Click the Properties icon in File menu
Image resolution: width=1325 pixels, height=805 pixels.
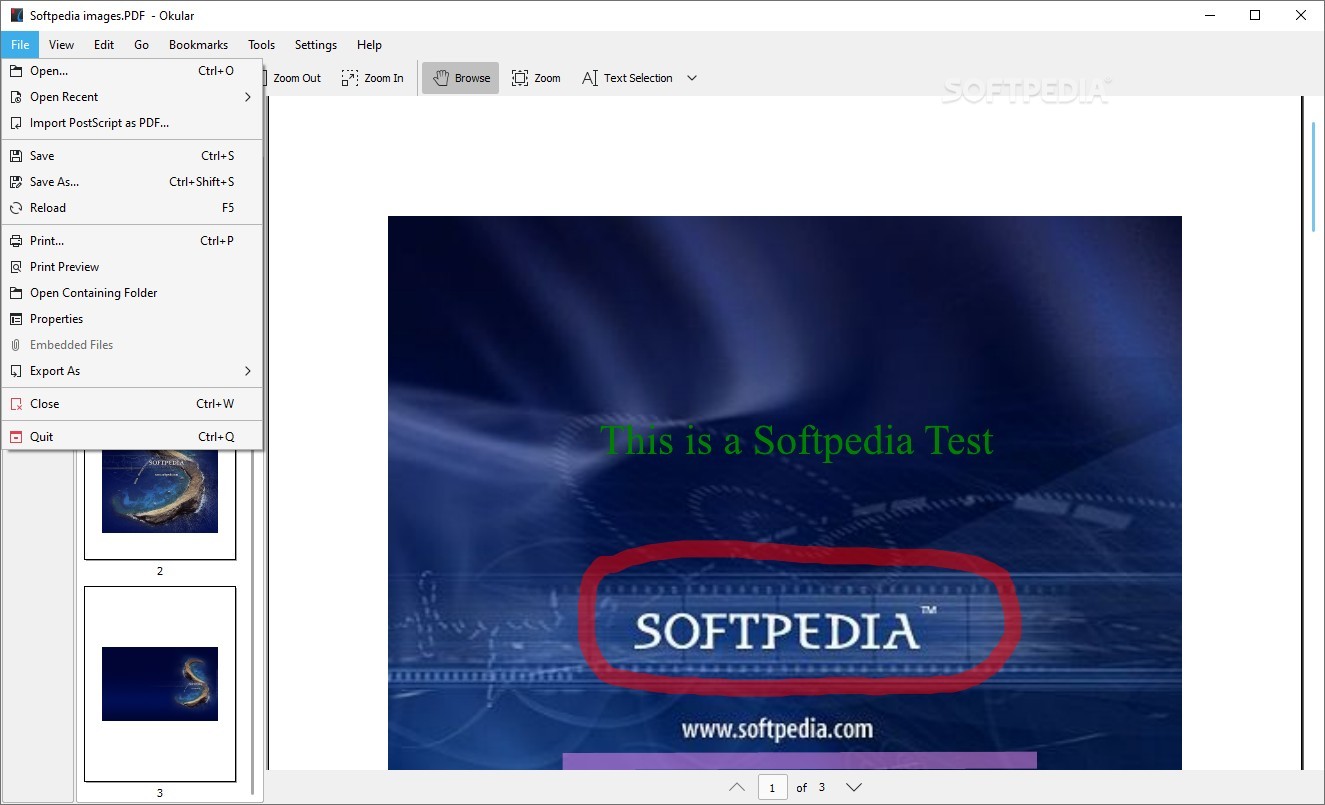[15, 319]
